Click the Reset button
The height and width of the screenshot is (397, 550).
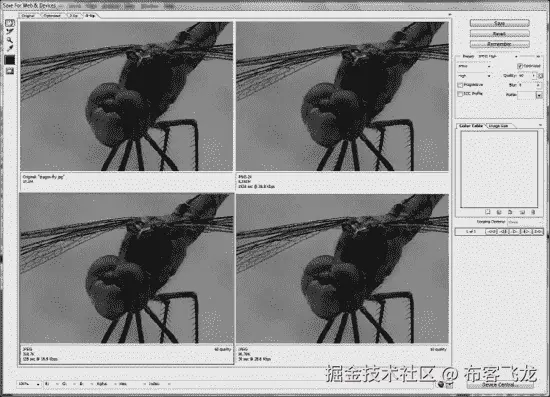(x=499, y=34)
